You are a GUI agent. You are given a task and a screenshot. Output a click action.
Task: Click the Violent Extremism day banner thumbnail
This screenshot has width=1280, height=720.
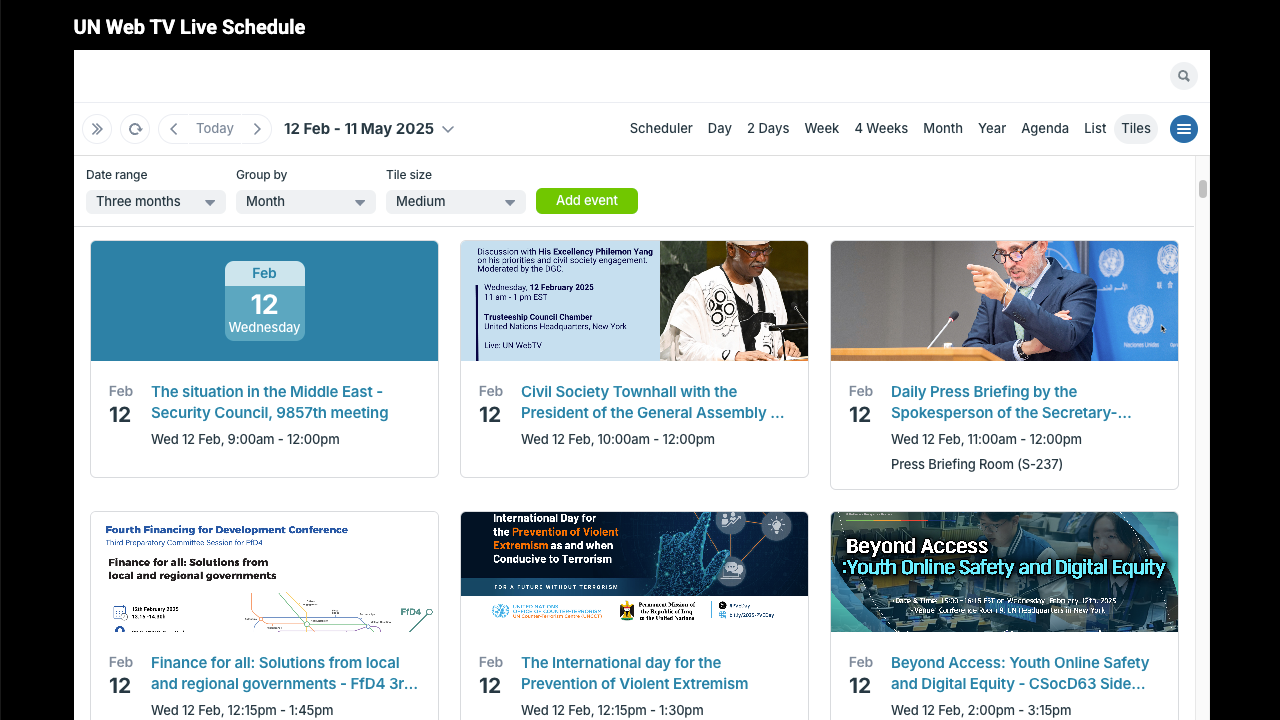(x=634, y=572)
